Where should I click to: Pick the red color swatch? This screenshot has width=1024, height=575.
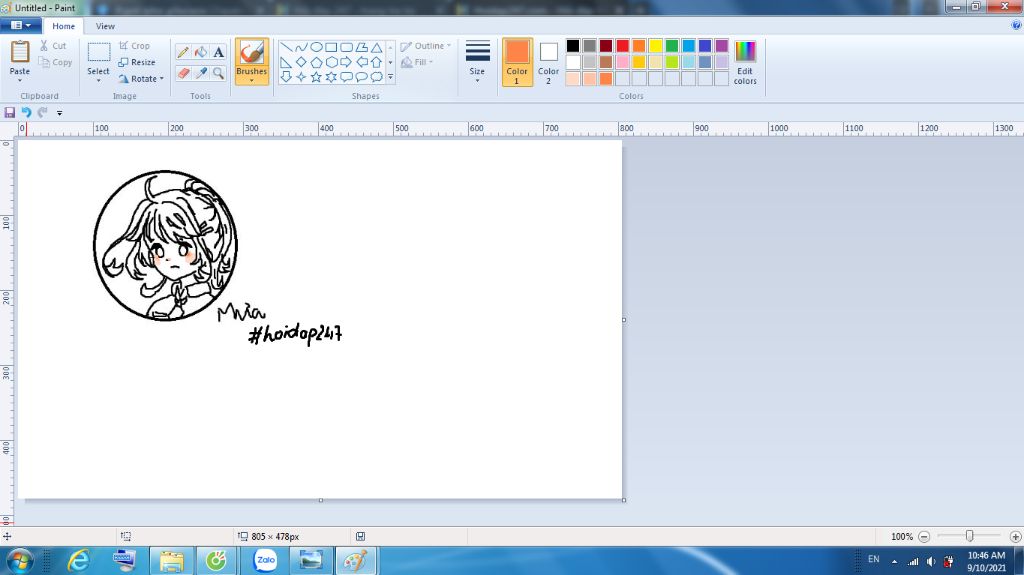click(622, 46)
